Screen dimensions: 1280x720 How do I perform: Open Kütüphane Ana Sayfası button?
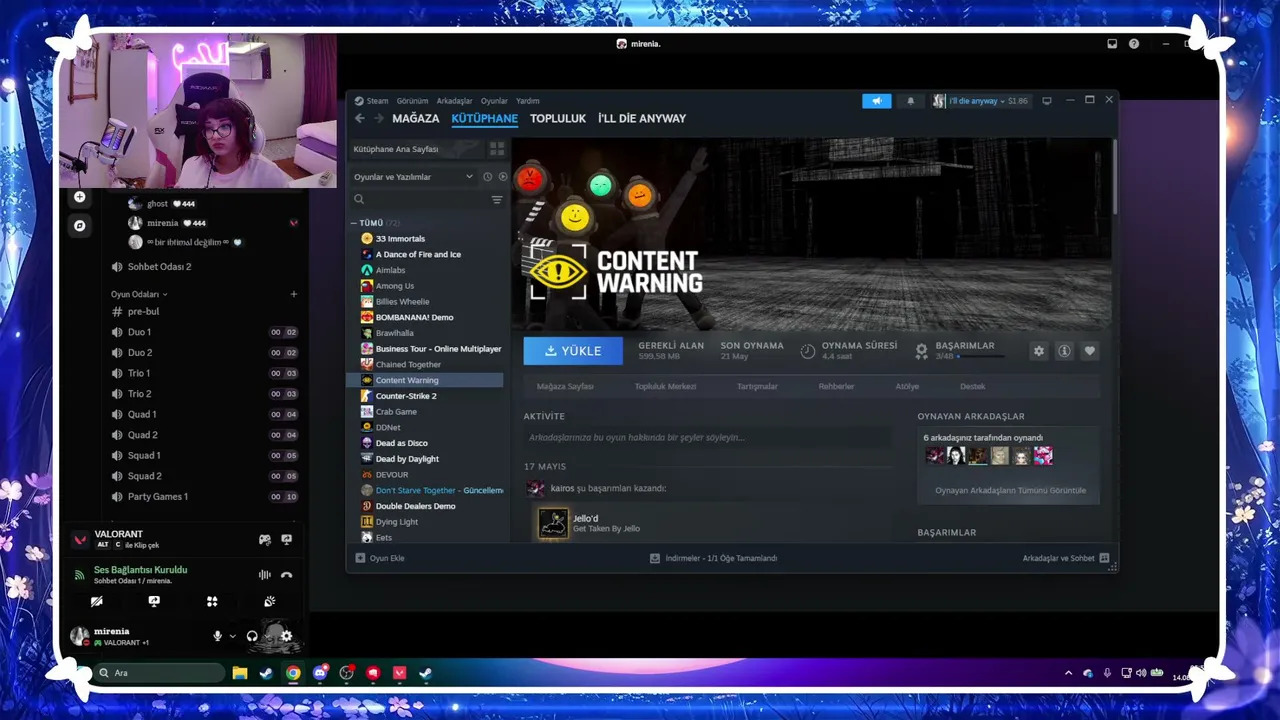pyautogui.click(x=415, y=149)
